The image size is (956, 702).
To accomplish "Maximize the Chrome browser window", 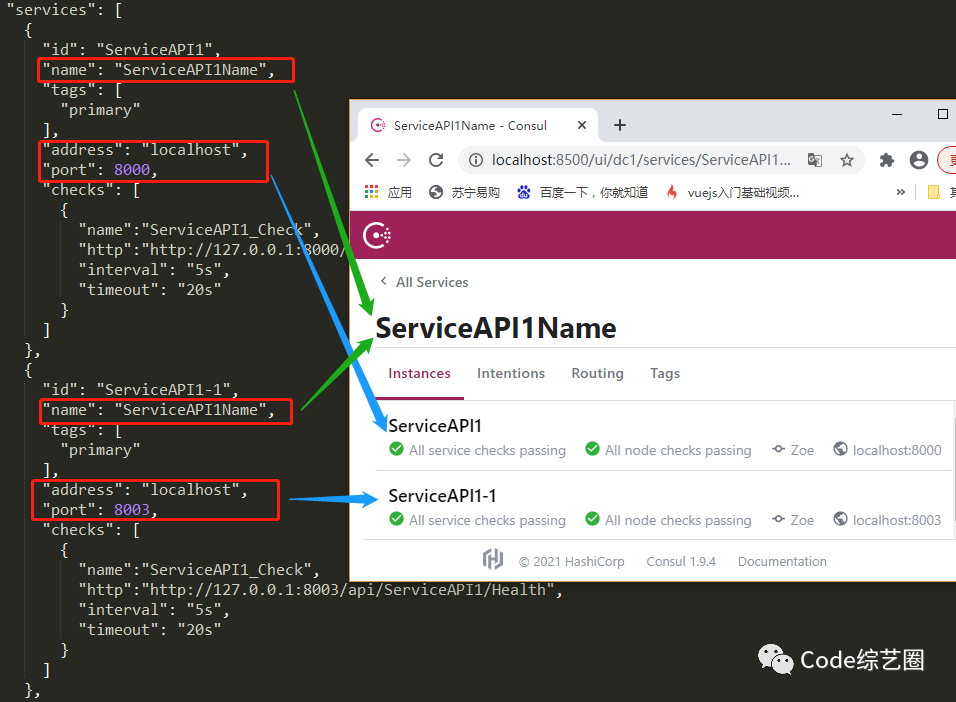I will tap(943, 114).
